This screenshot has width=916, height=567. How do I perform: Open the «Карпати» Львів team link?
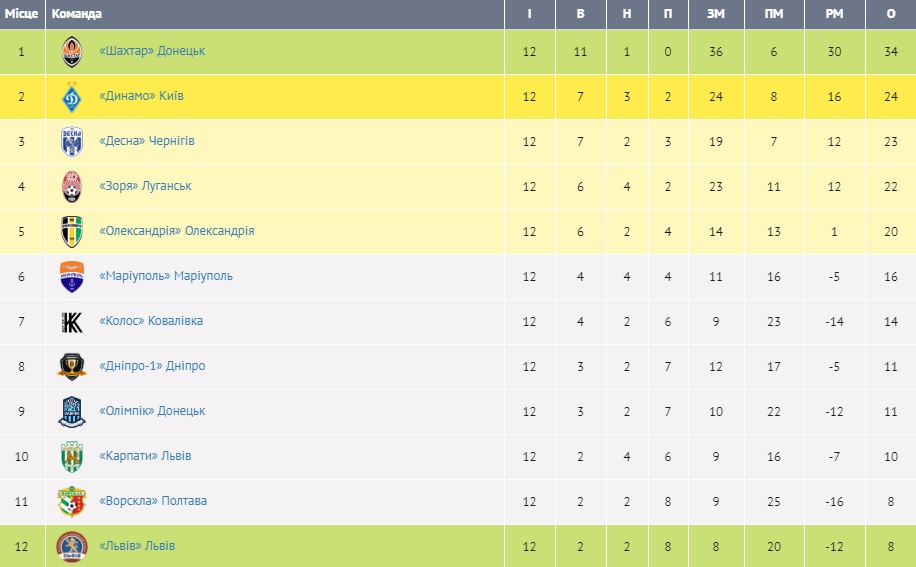point(145,456)
